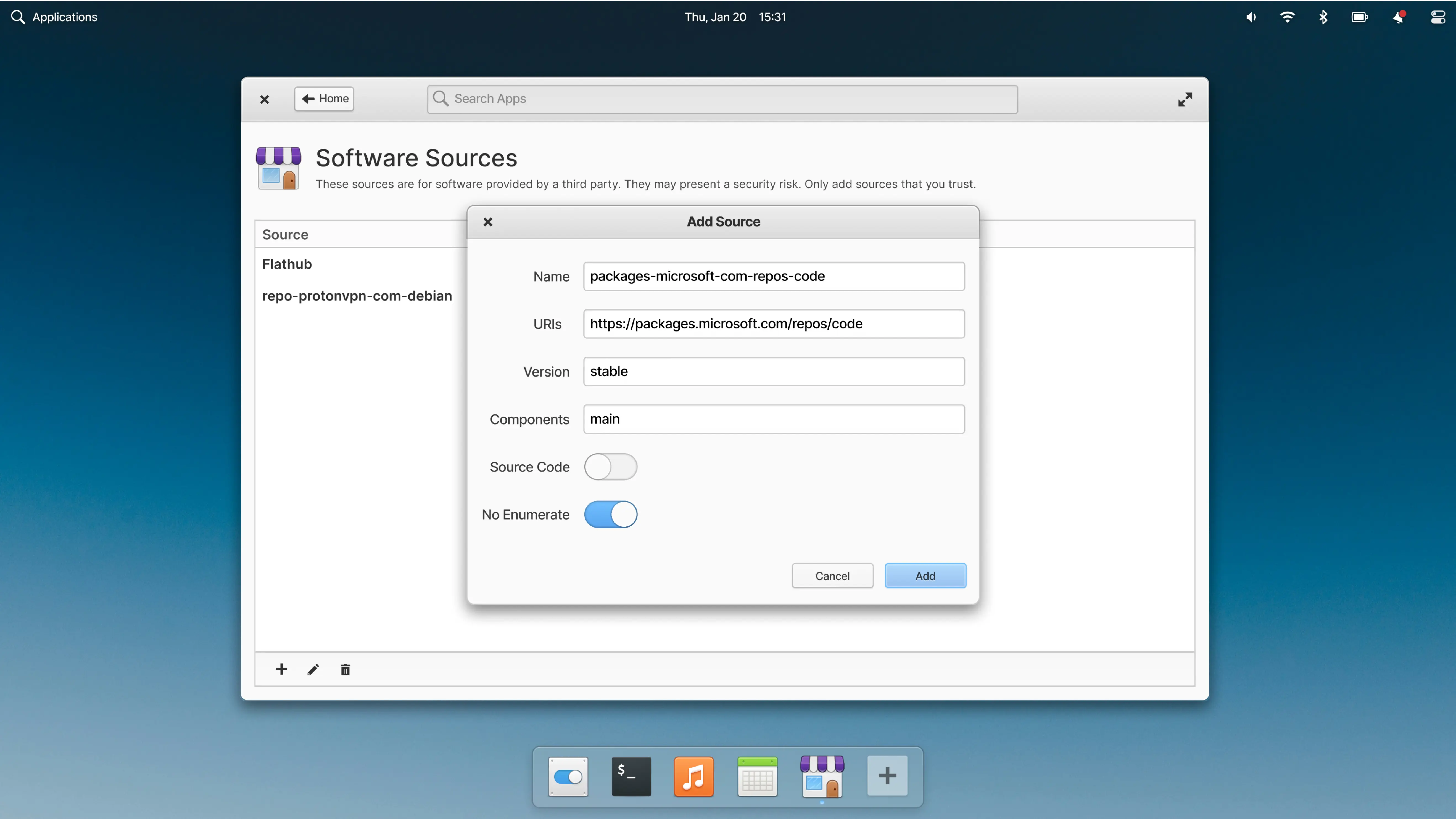Click the AppCenter store icon in dock
Screen dimensions: 1456x819
coord(822,776)
